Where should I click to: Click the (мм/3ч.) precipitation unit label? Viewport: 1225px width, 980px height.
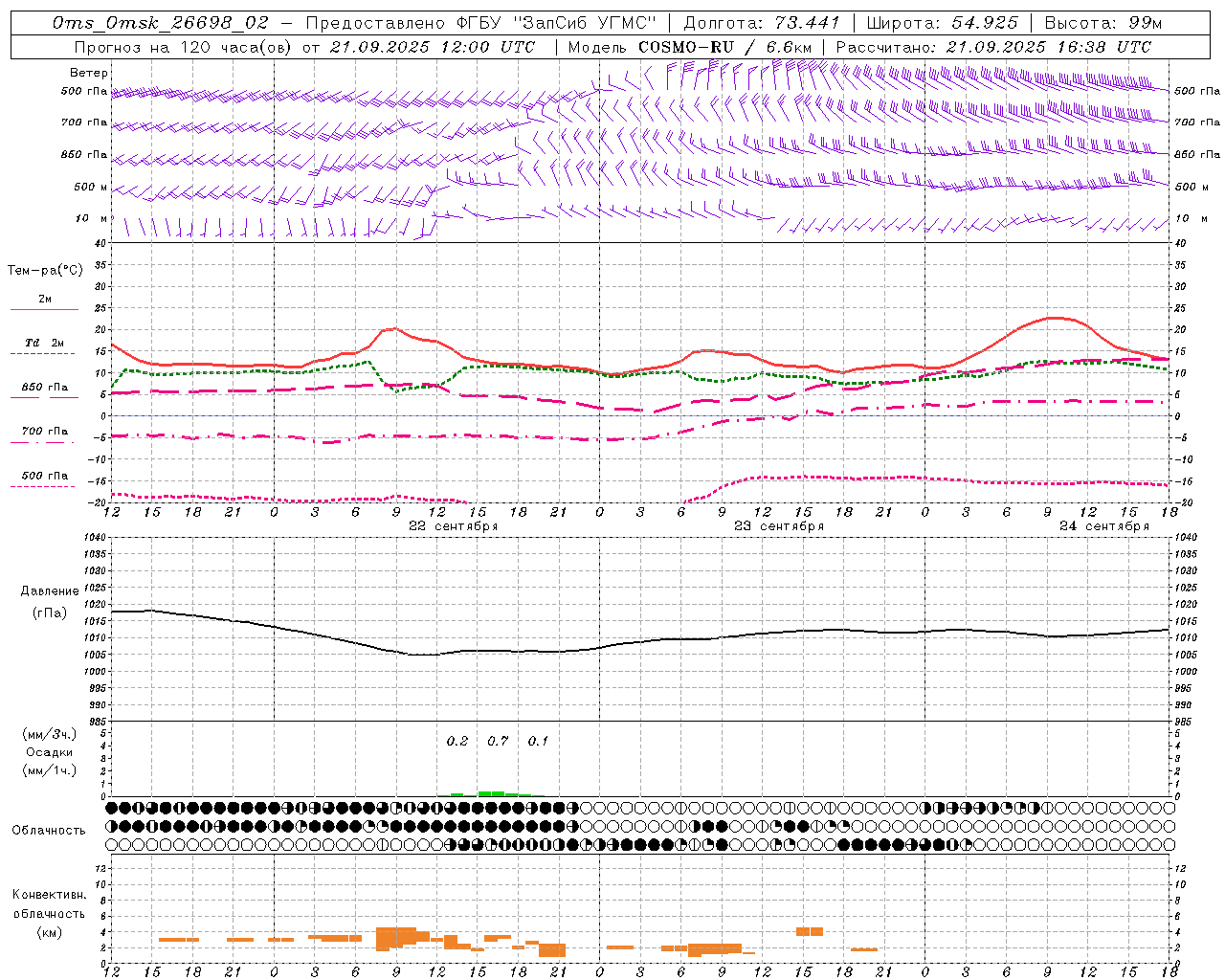tap(49, 734)
